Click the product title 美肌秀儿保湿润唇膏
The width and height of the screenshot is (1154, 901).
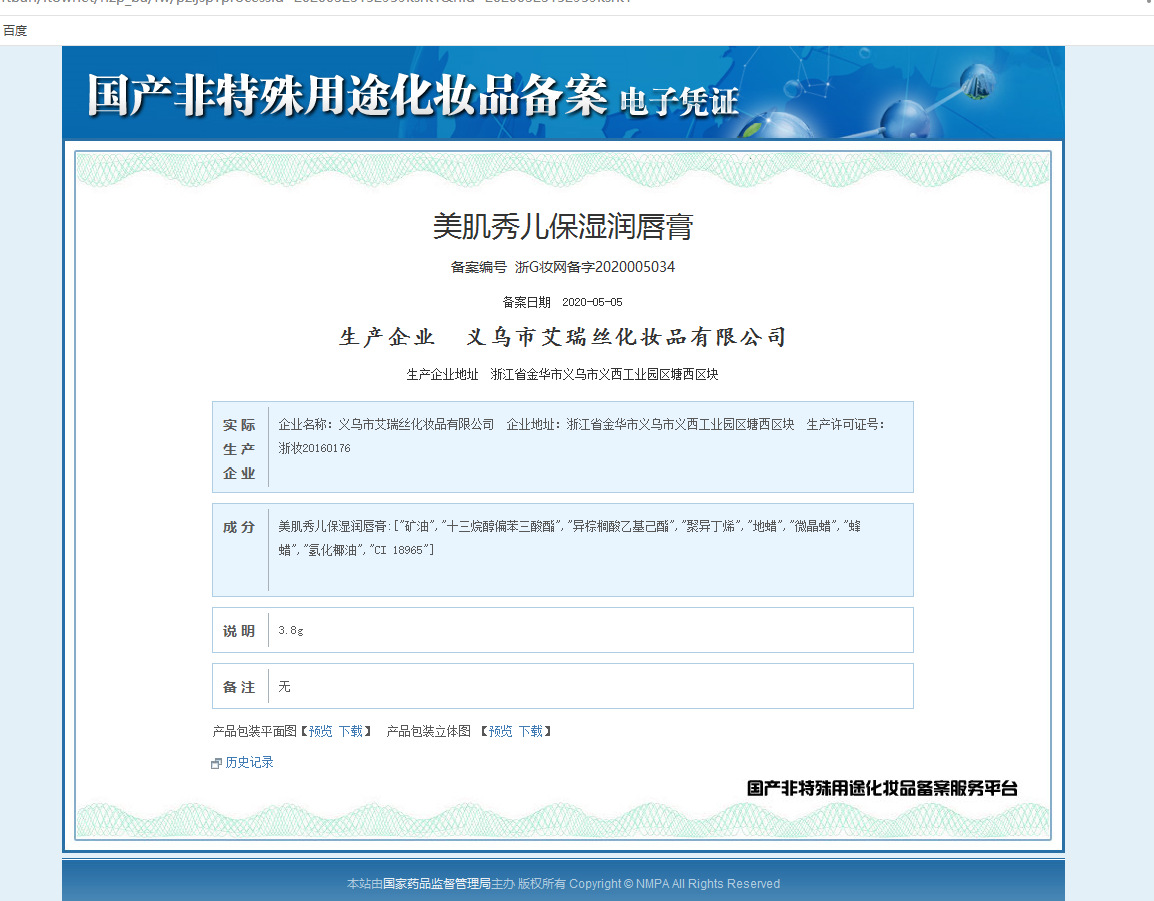pos(563,226)
